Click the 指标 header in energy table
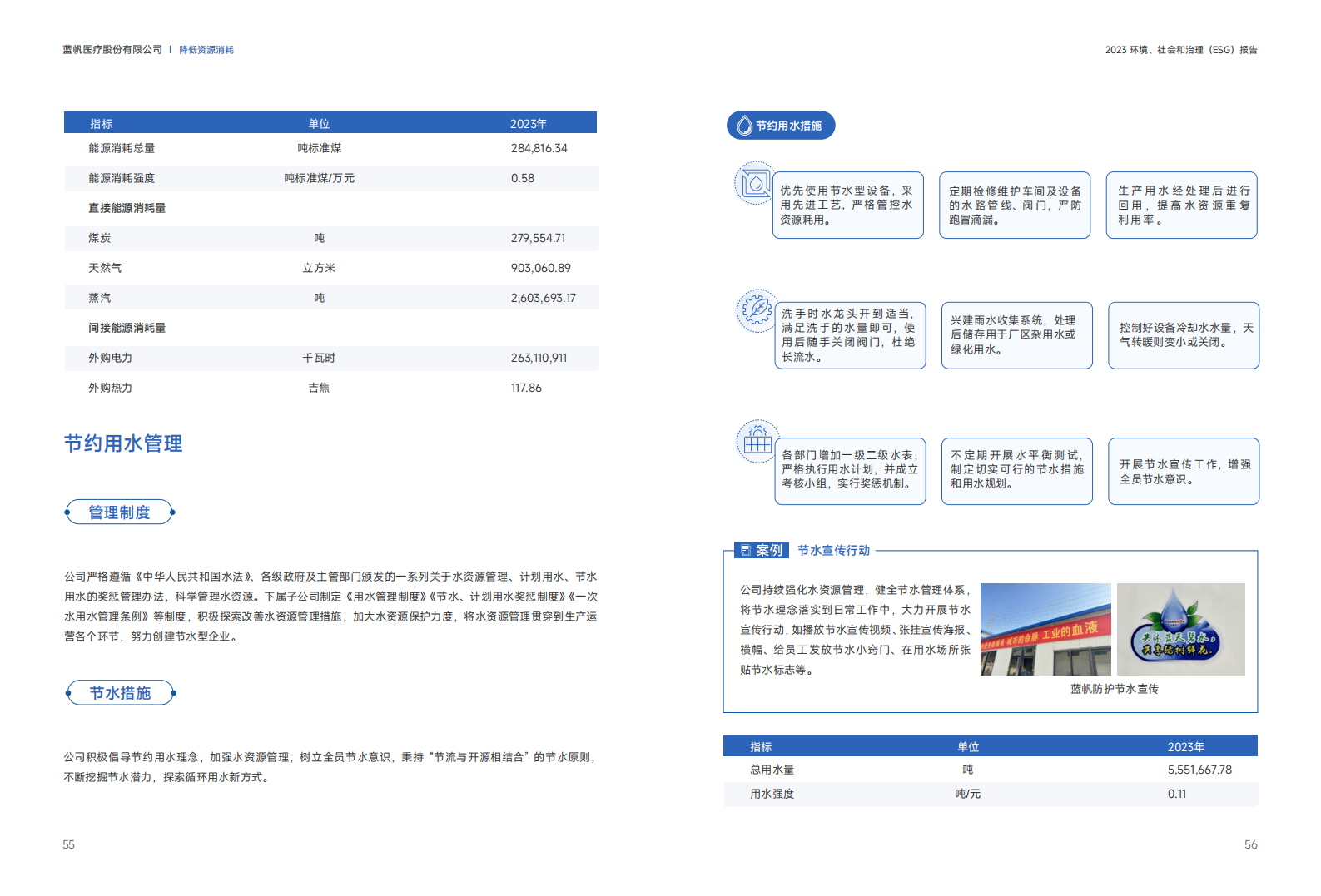Image resolution: width=1321 pixels, height=896 pixels. [101, 123]
